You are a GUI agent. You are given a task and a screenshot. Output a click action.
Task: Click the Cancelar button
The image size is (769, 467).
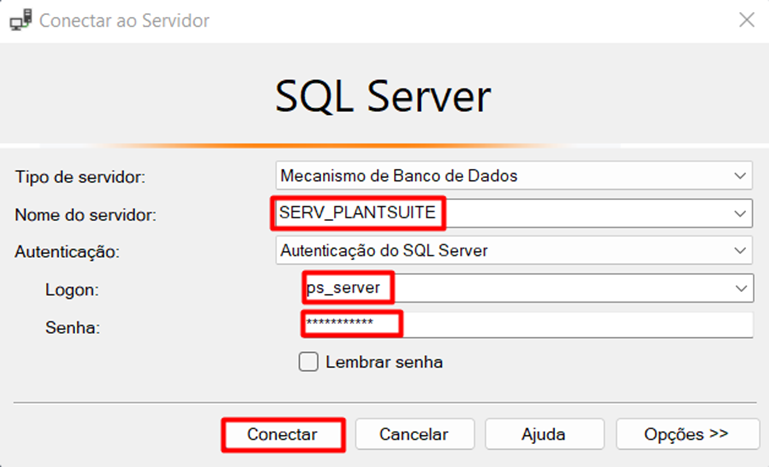pyautogui.click(x=414, y=434)
